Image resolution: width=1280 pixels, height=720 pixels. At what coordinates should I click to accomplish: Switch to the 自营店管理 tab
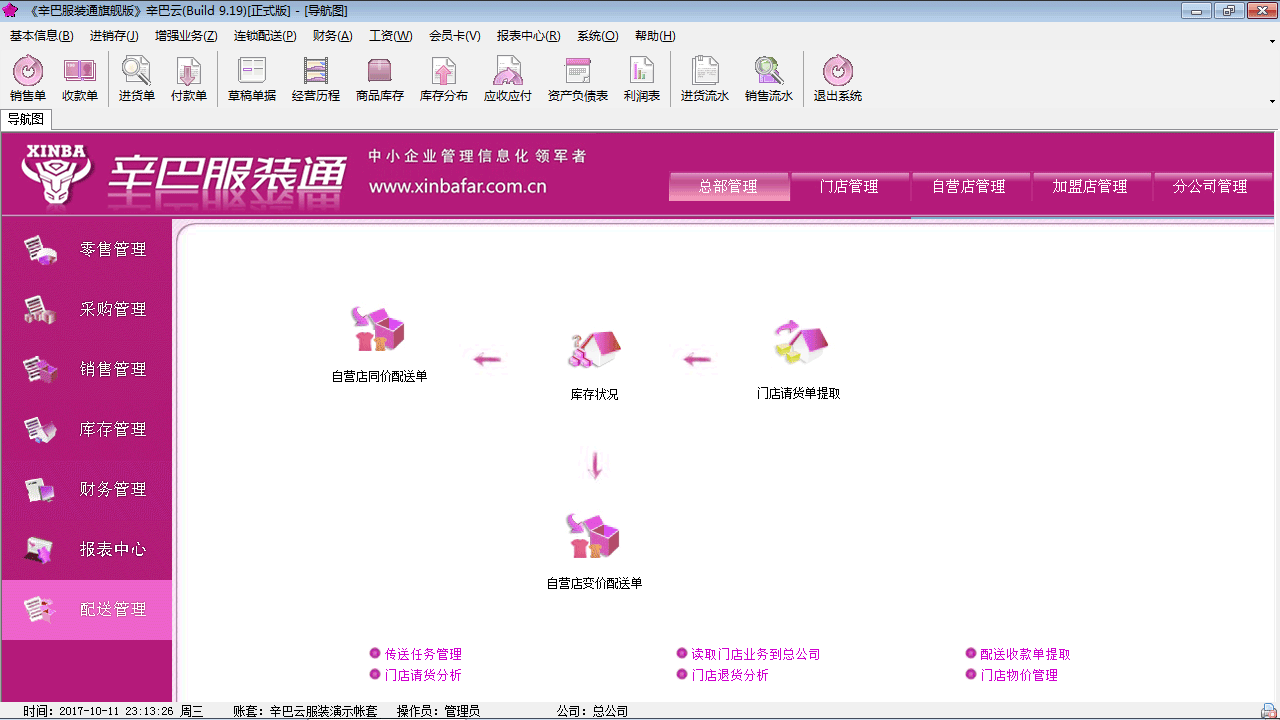(969, 187)
